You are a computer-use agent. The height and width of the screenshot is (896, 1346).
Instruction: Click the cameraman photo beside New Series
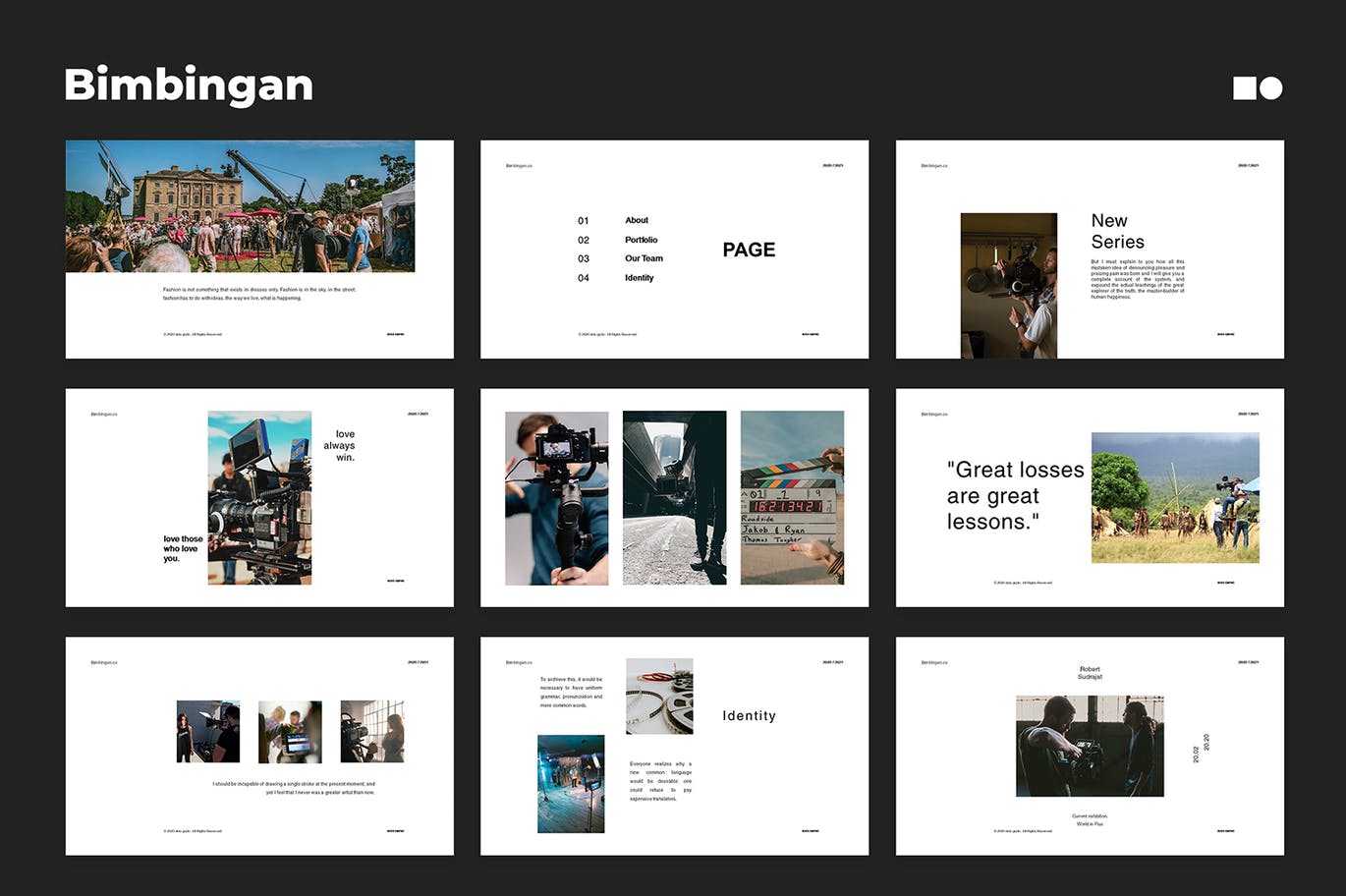[x=1008, y=285]
